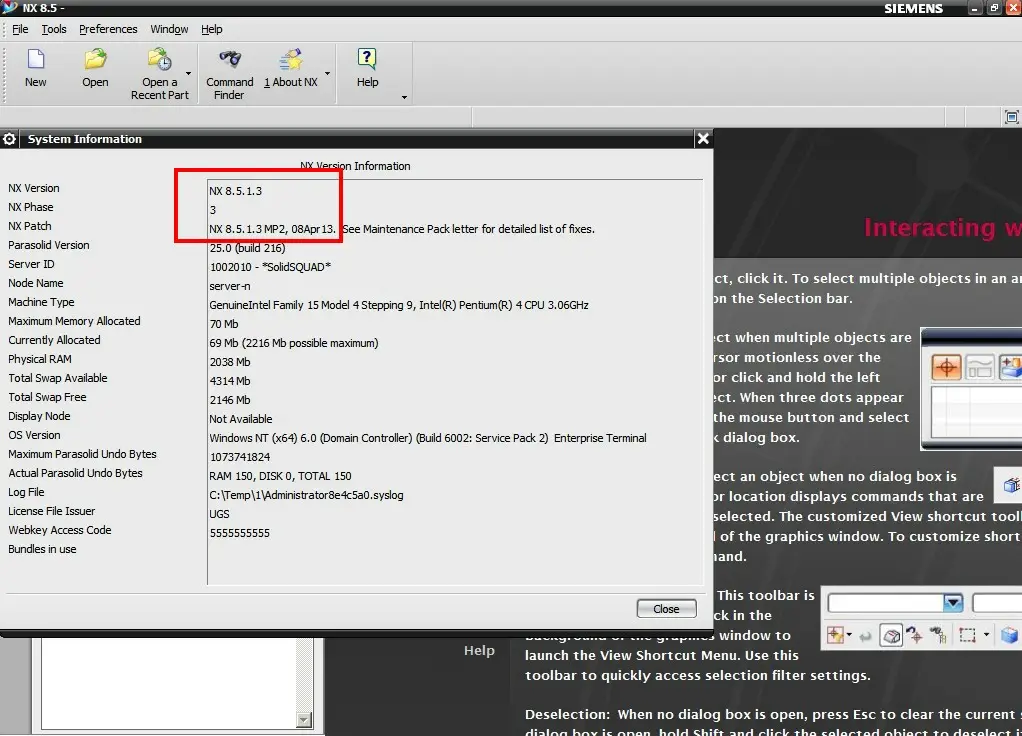This screenshot has height=736, width=1022.
Task: Click the New file toolbar icon
Action: point(36,60)
